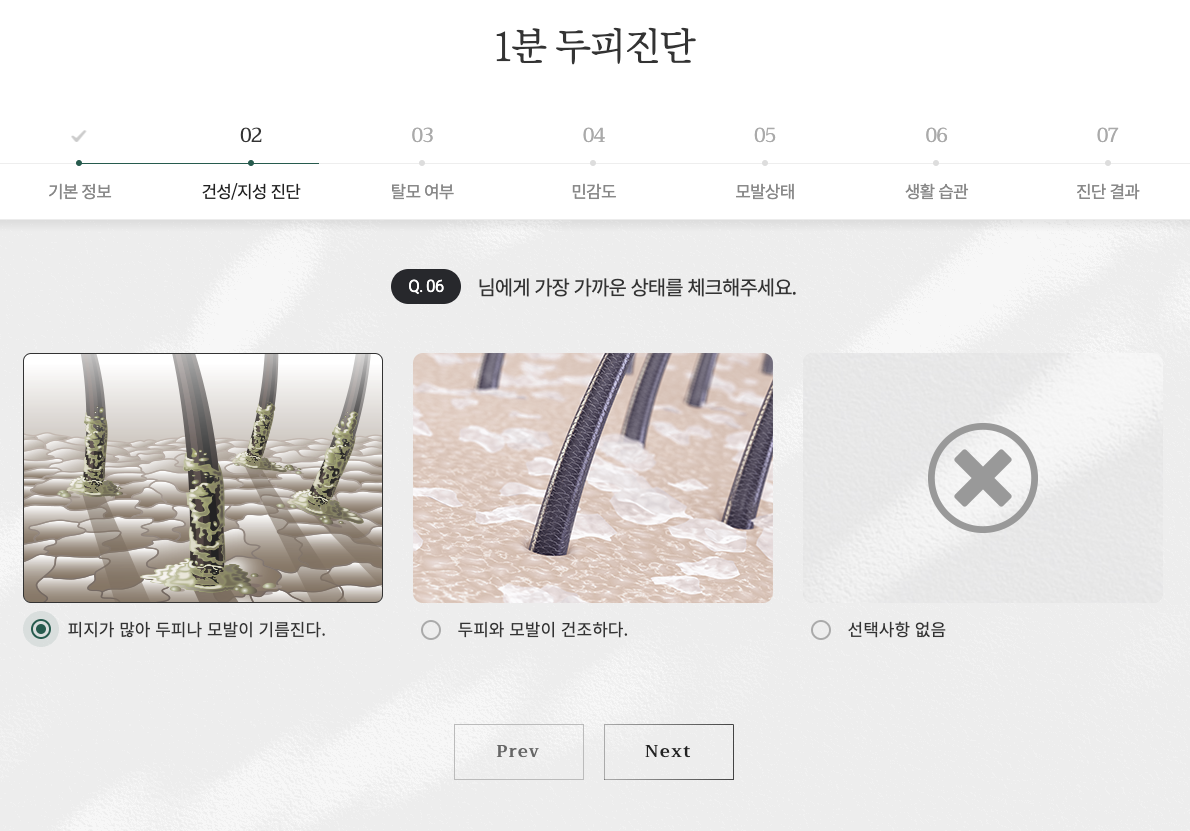Viewport: 1190px width, 831px height.
Task: Choose the 두피와 모발이 건조하다 radio option
Action: tap(431, 630)
